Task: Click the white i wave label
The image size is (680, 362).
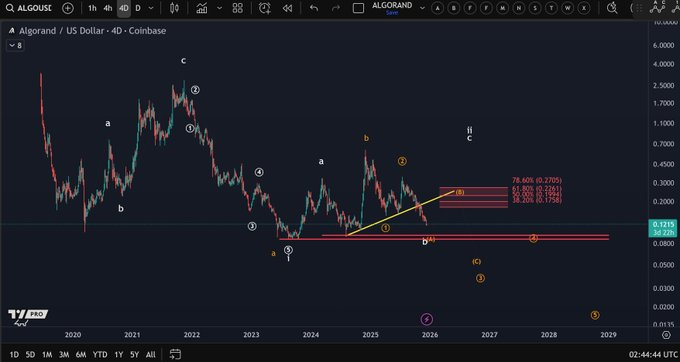Action: (x=288, y=258)
